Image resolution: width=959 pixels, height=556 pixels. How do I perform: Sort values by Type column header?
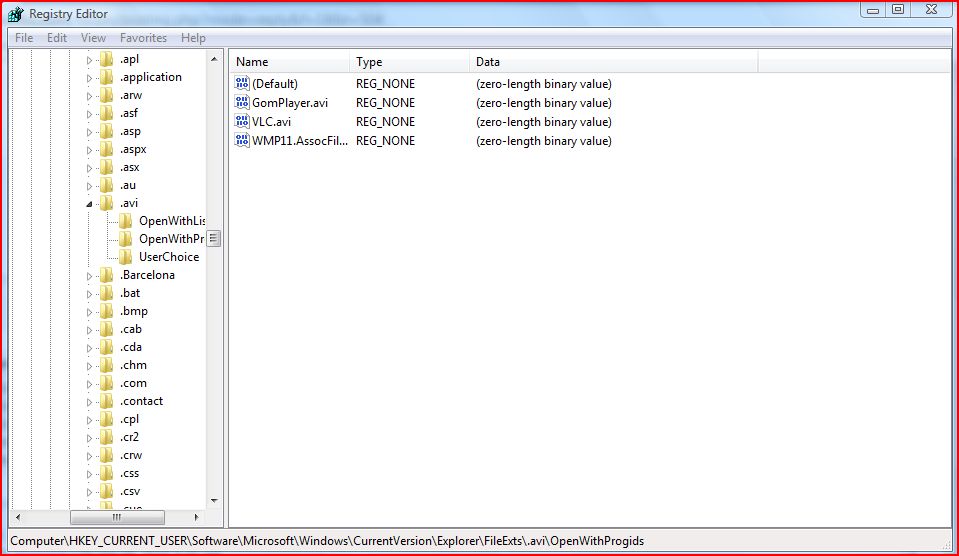[x=409, y=62]
